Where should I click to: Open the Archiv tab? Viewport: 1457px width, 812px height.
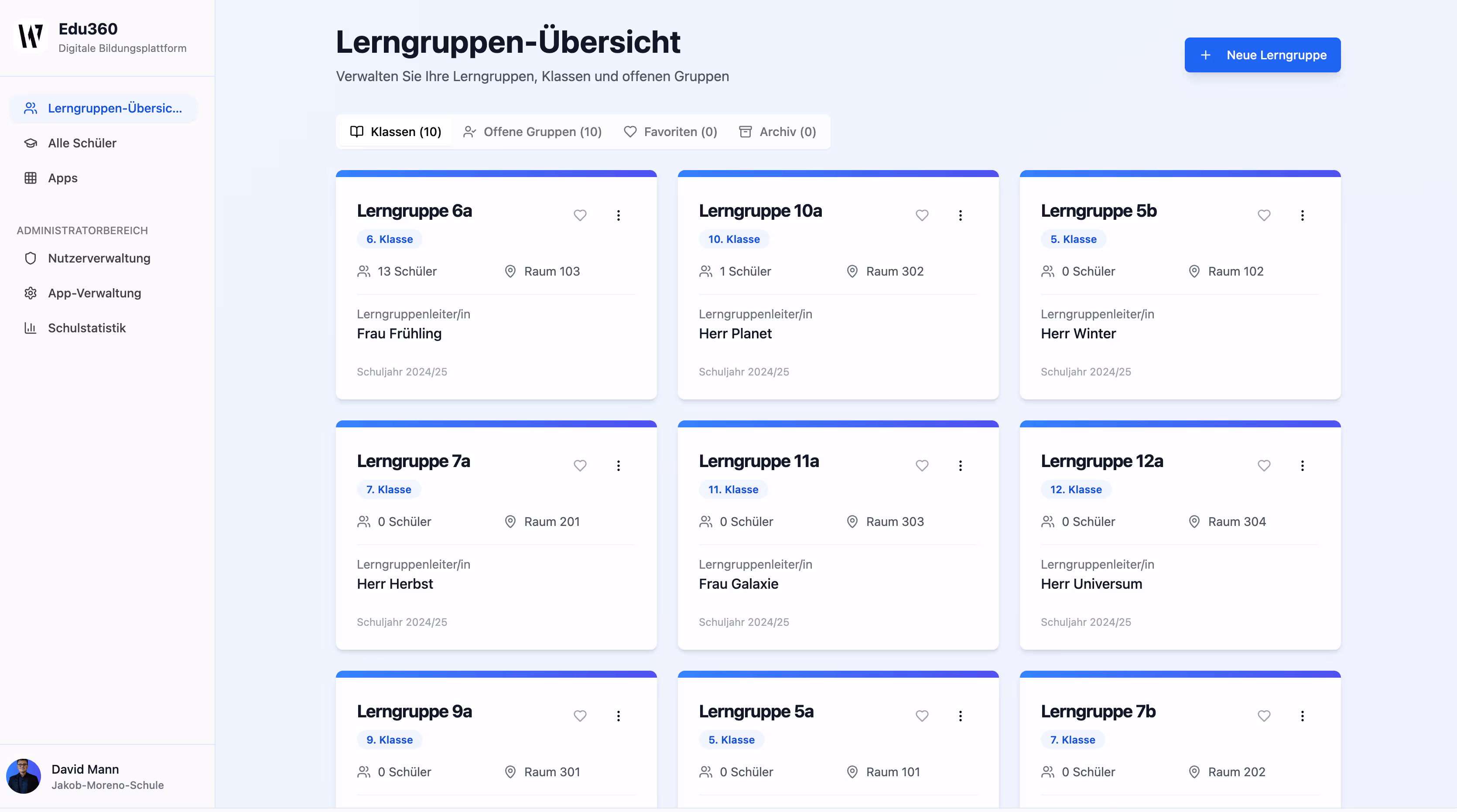[x=778, y=132]
